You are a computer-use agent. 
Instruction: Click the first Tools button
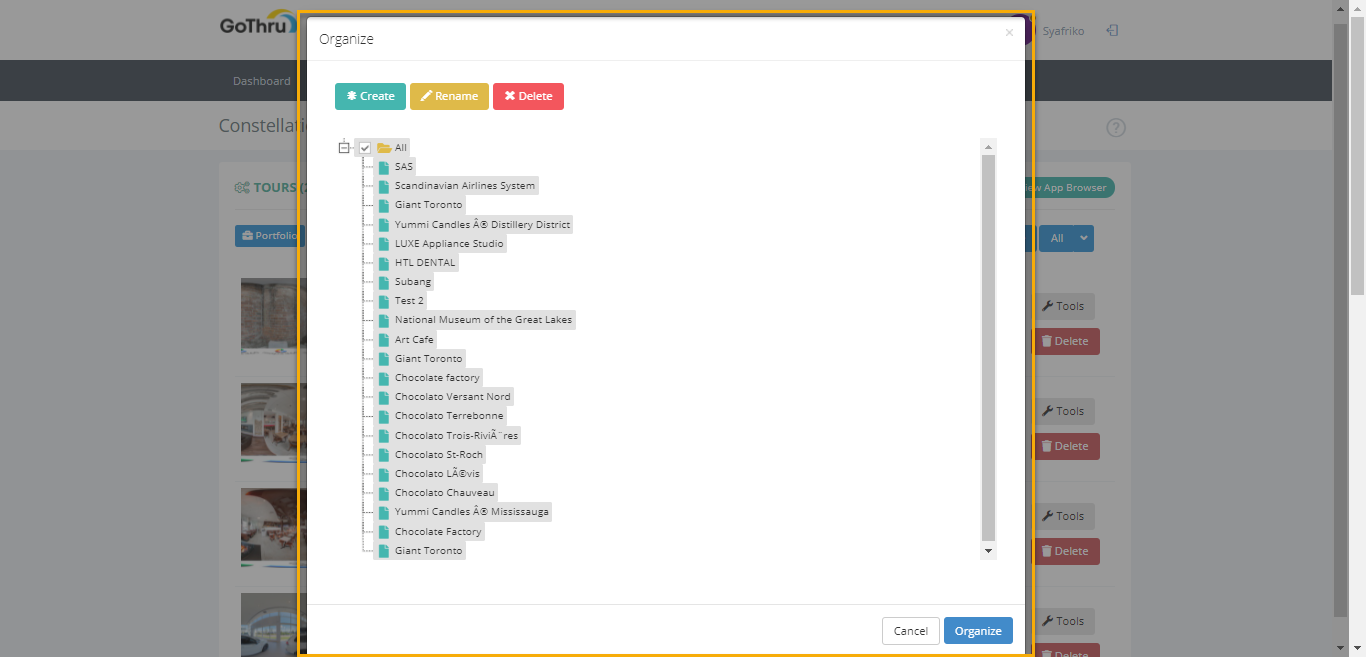1063,306
